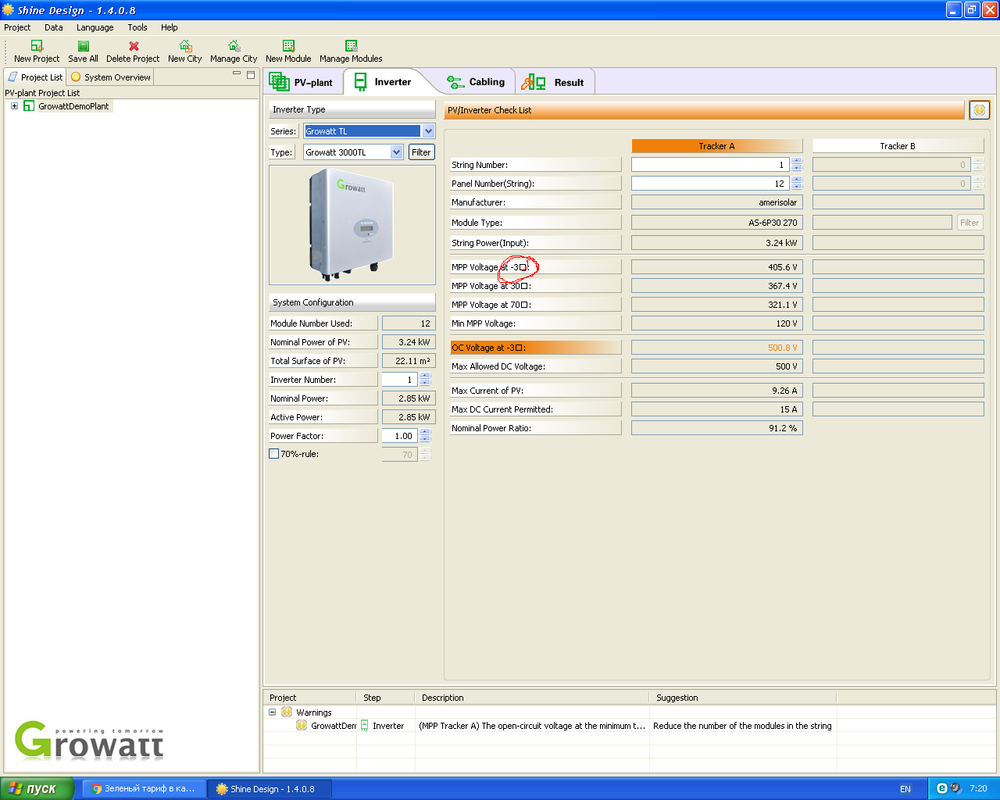This screenshot has height=800, width=1000.
Task: Click the Filter button next to Type
Action: [421, 152]
